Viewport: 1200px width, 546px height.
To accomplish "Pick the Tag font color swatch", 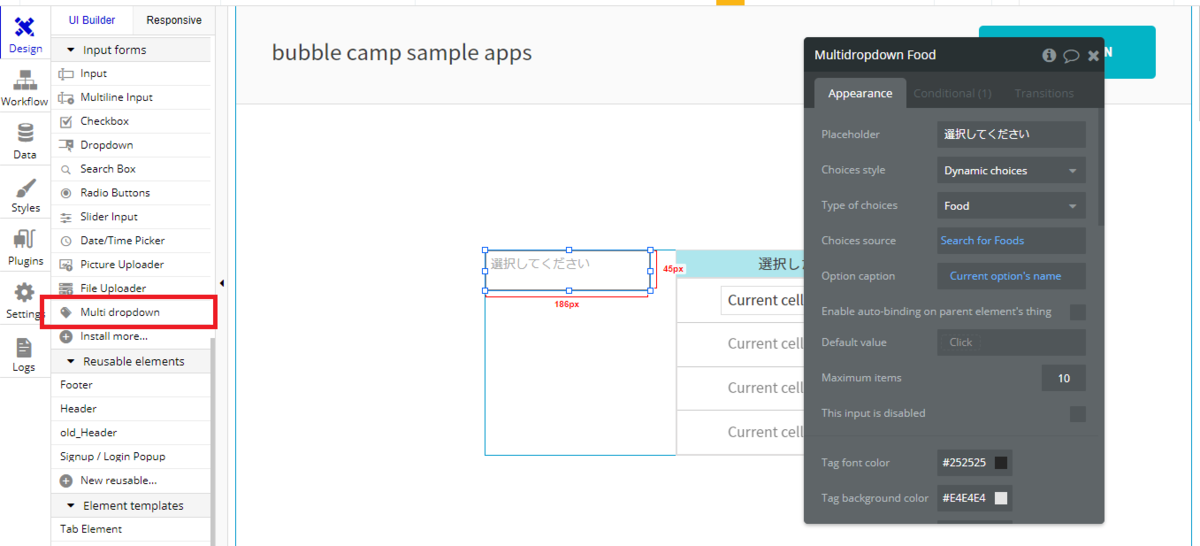I will pos(1001,463).
